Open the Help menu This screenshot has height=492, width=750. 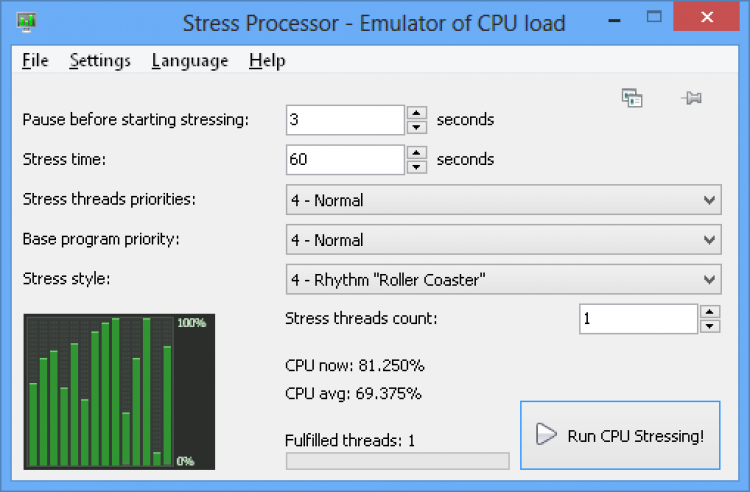tap(267, 61)
